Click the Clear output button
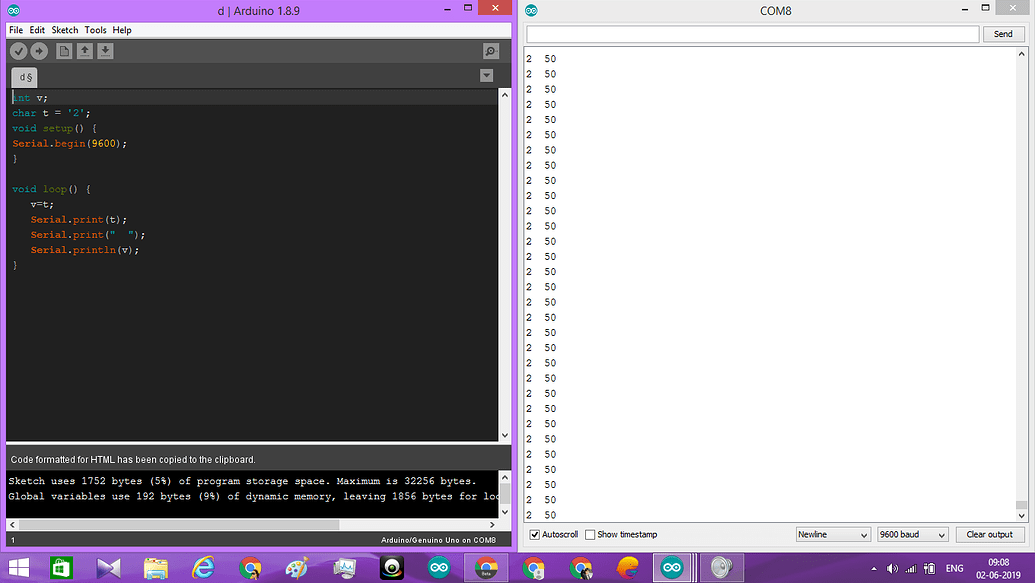The image size is (1035, 583). [989, 534]
